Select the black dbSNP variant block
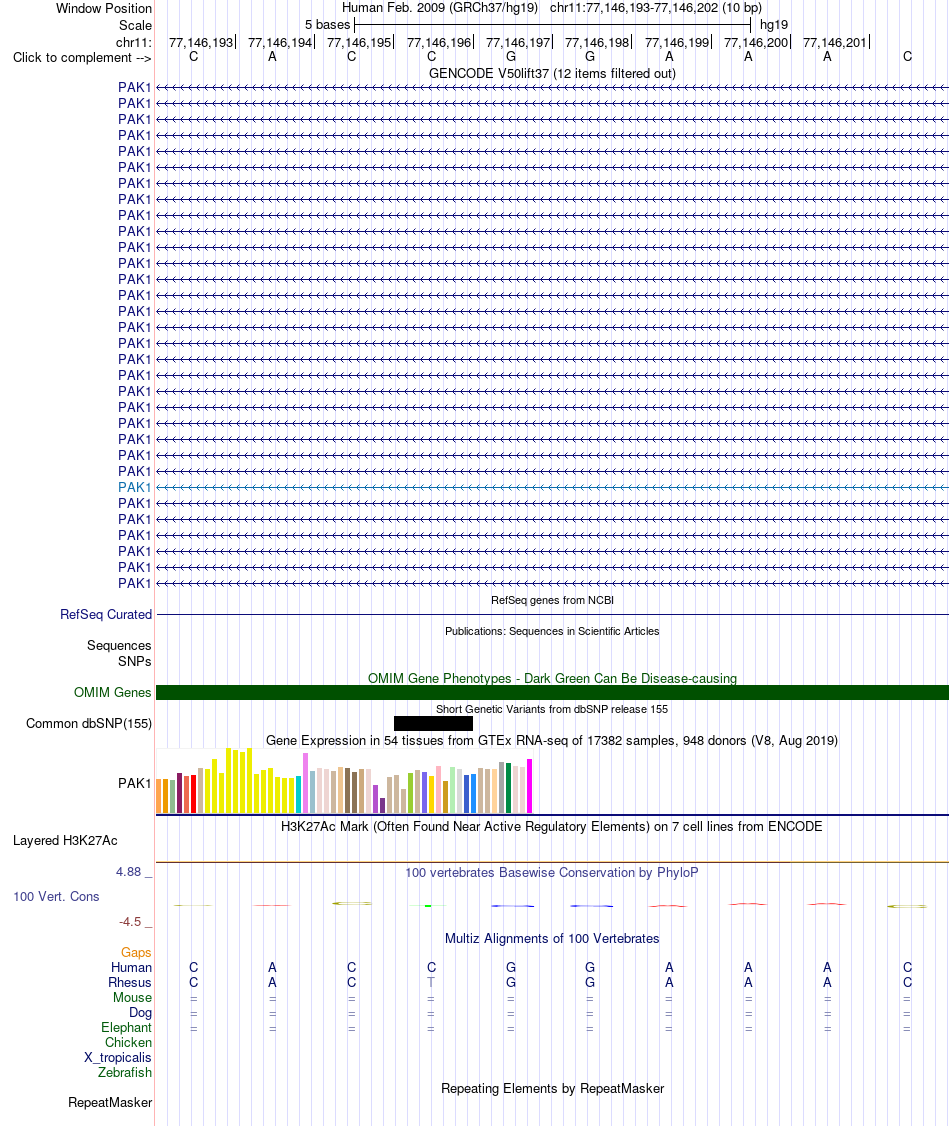The image size is (950, 1126). click(x=433, y=723)
